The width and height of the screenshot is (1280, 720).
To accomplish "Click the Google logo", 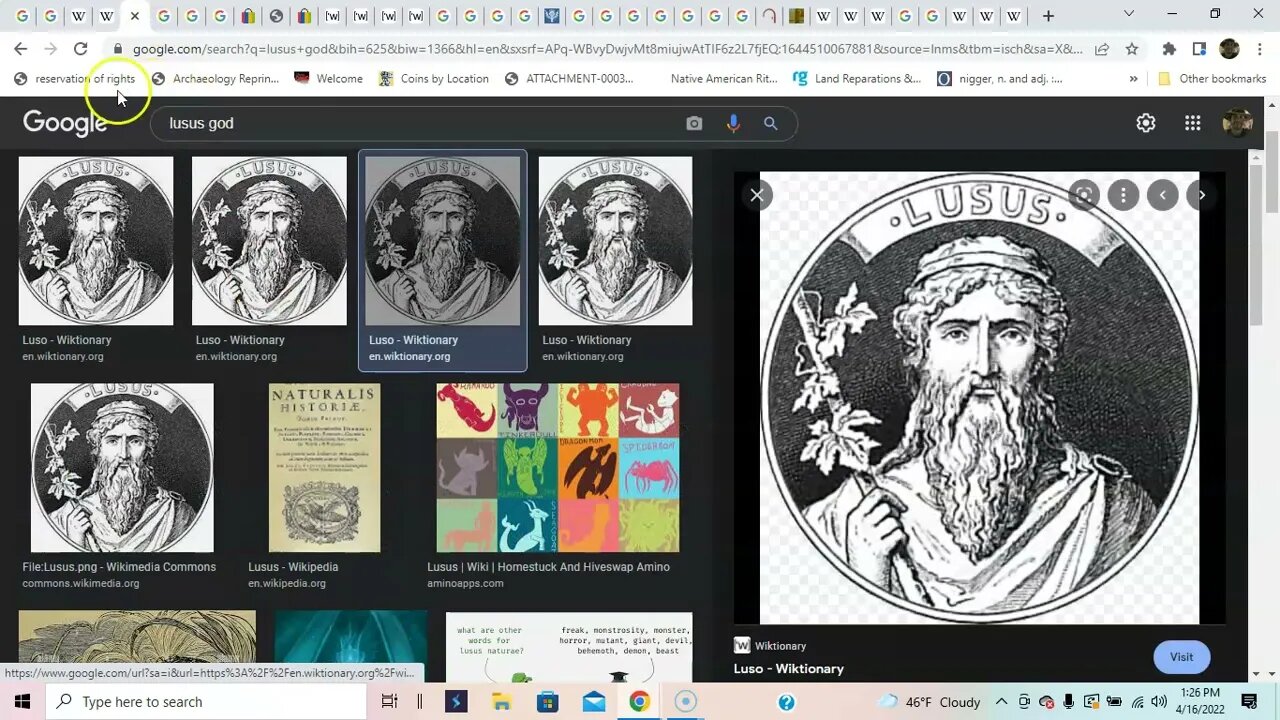I will pyautogui.click(x=65, y=123).
